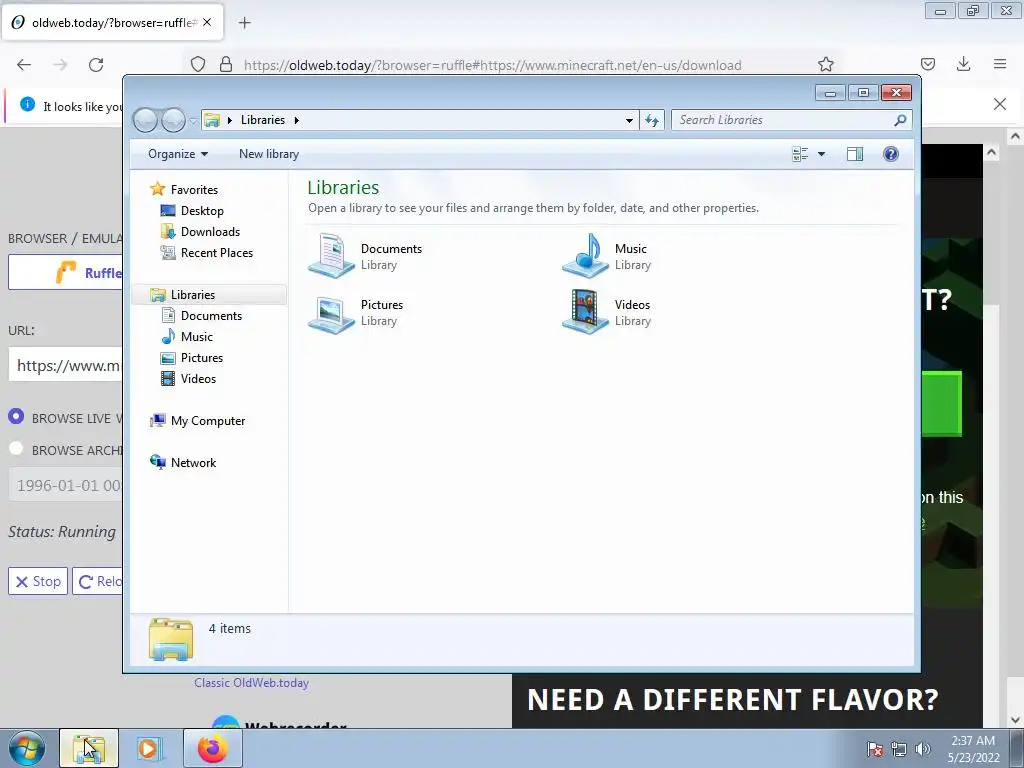1024x768 pixels.
Task: Reload the page in Firefox
Action: [x=96, y=65]
